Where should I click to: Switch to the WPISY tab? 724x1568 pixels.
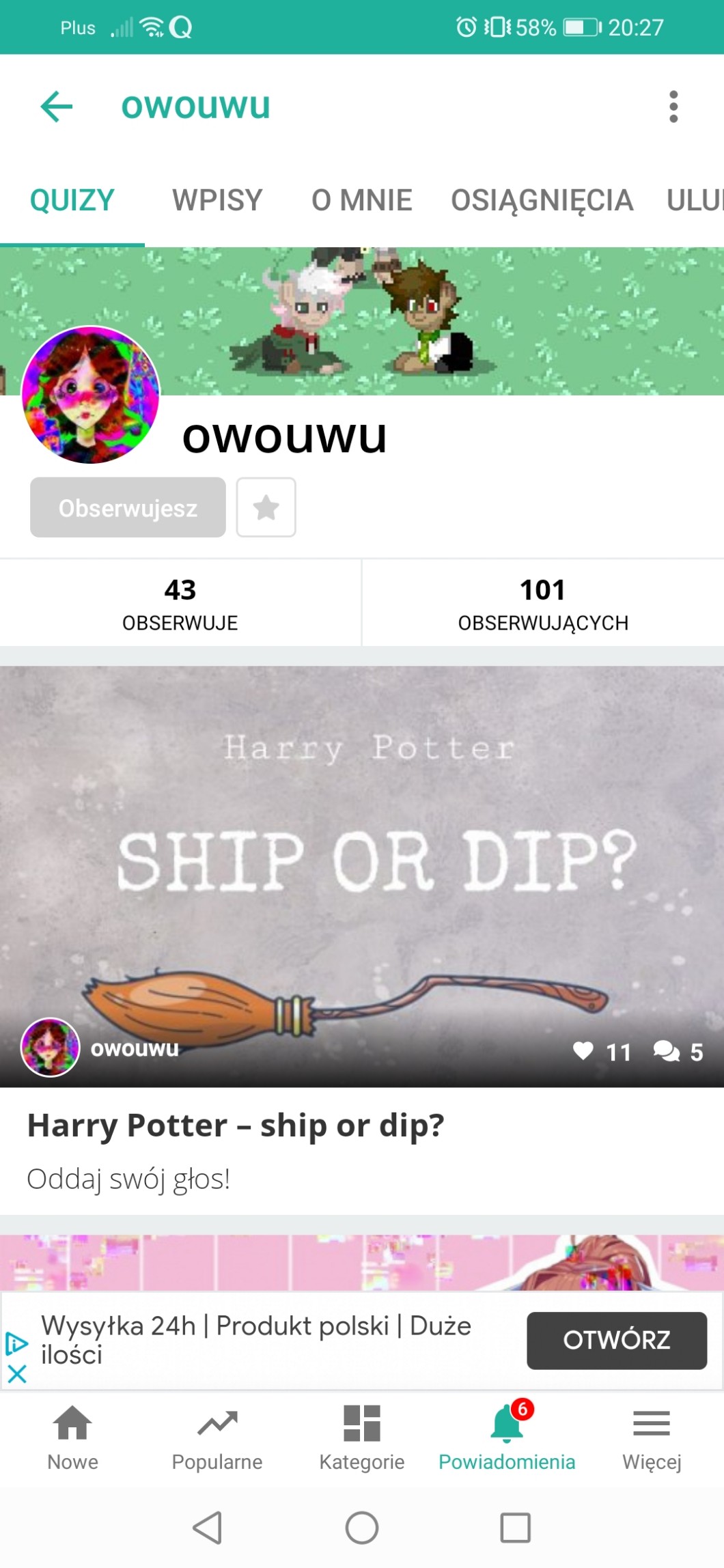(x=217, y=200)
